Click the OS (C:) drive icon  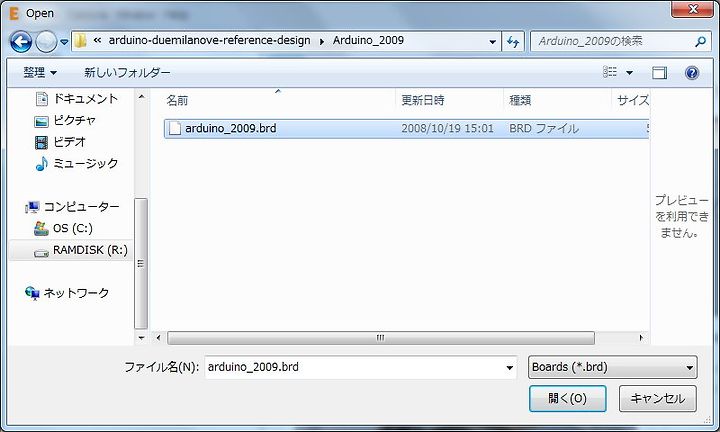(41, 229)
